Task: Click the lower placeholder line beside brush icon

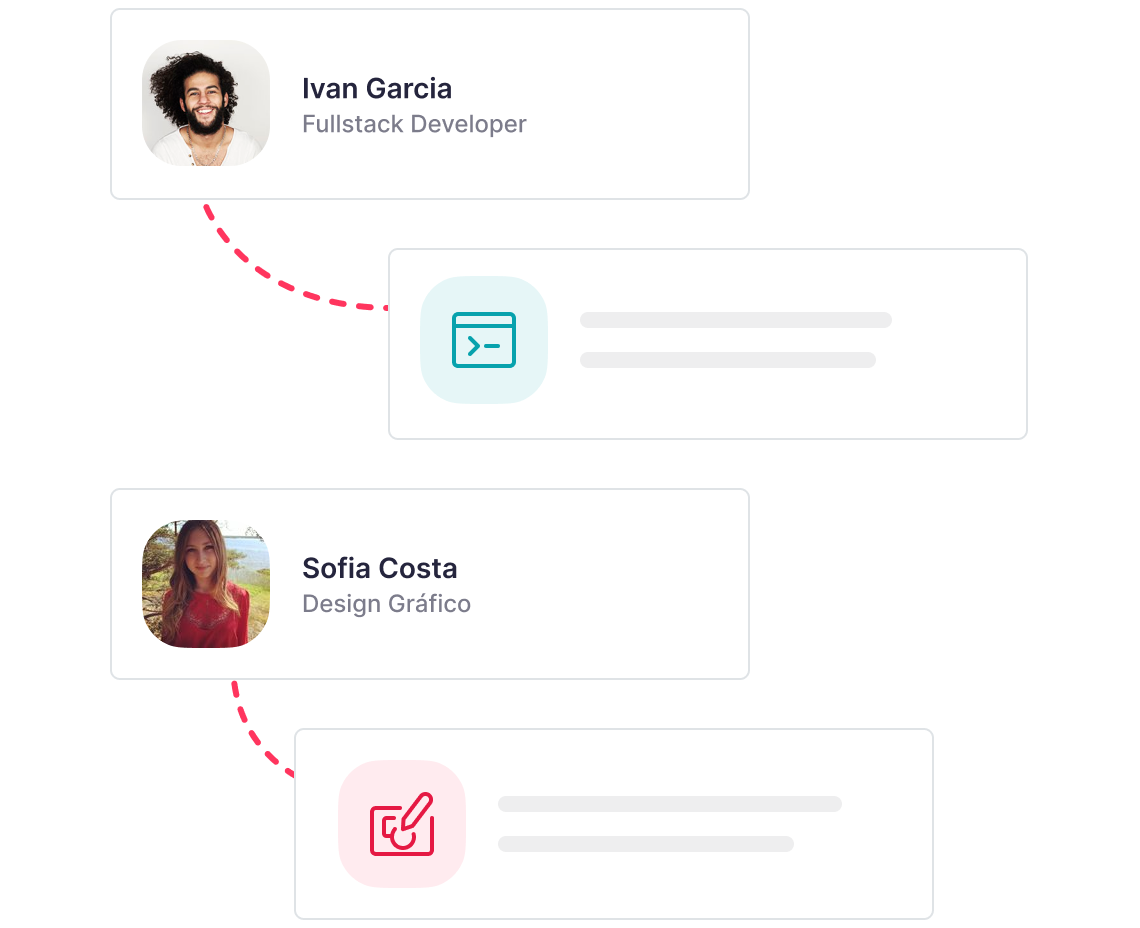Action: coord(645,844)
